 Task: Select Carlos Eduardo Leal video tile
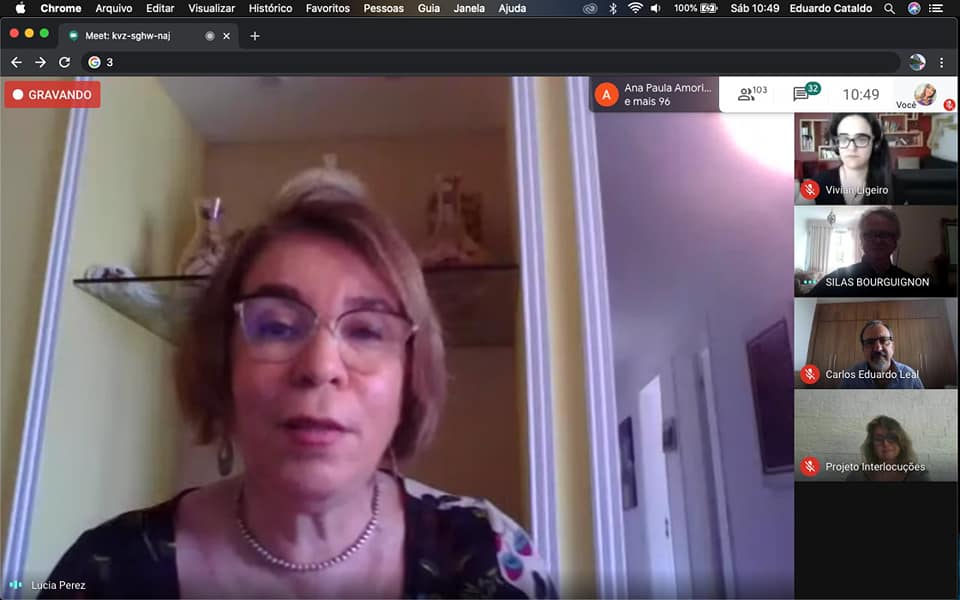click(x=876, y=343)
